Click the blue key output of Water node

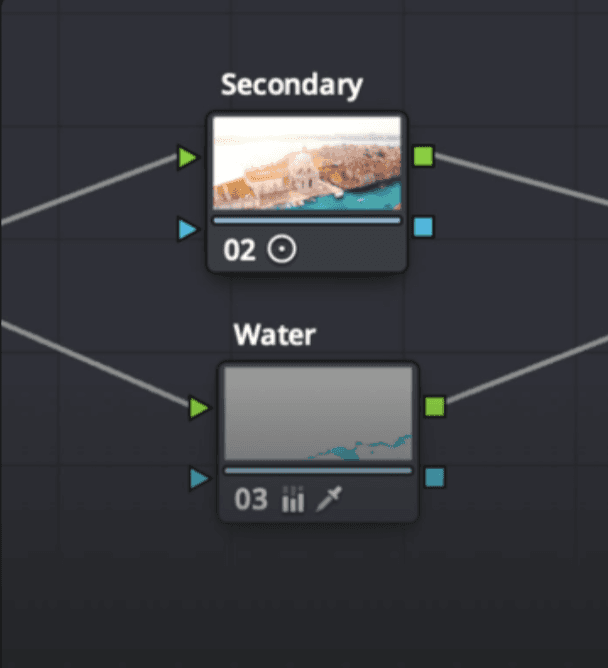click(x=435, y=477)
